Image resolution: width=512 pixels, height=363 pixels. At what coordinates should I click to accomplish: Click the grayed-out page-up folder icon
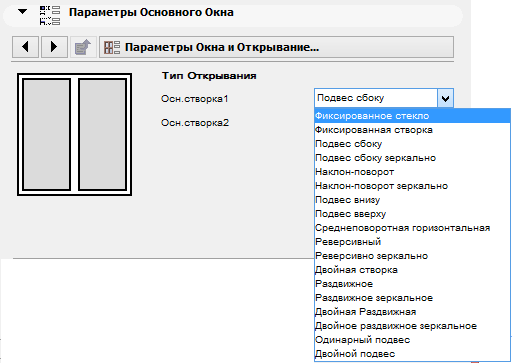click(83, 47)
